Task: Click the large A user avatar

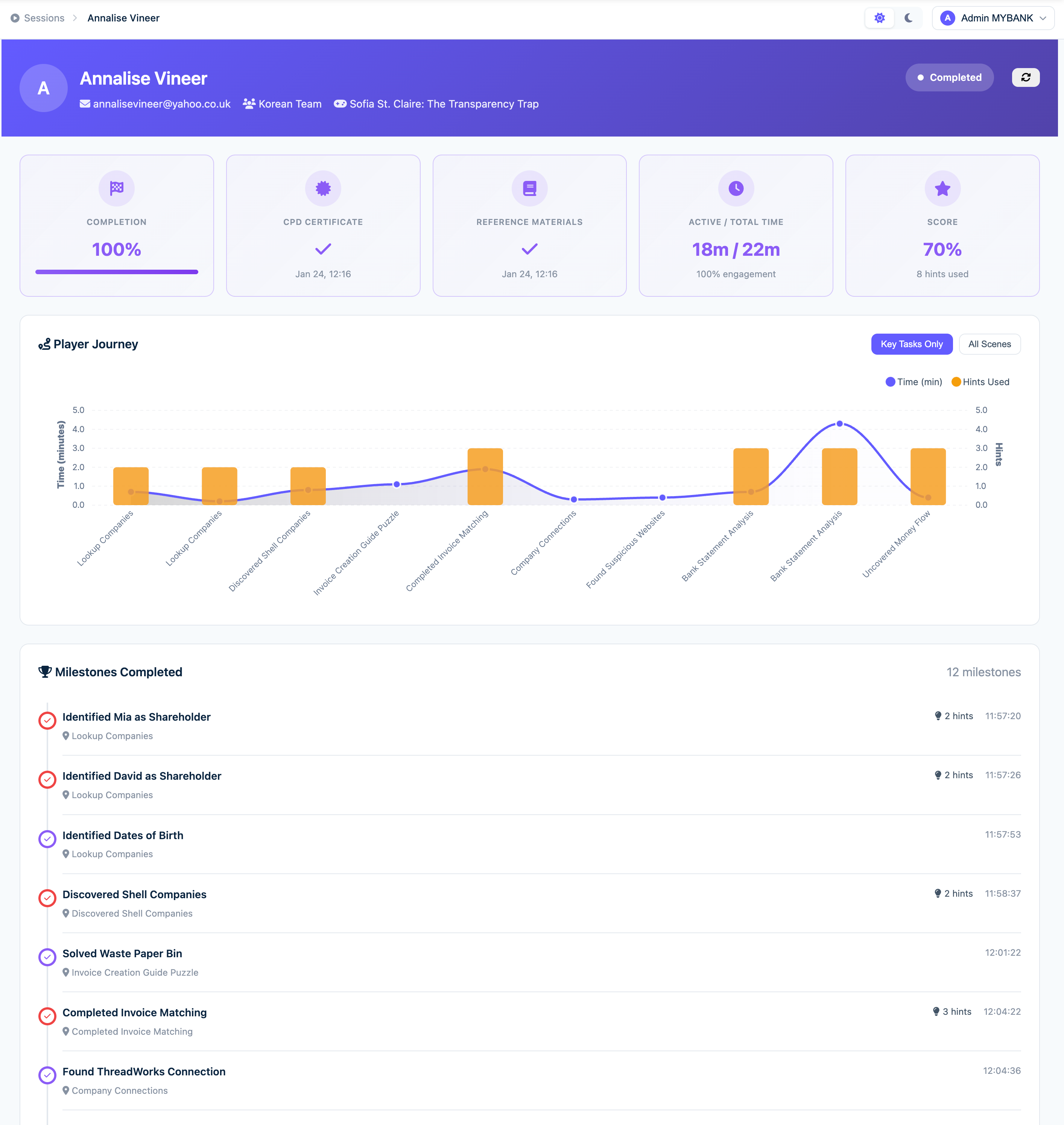Action: coord(44,88)
